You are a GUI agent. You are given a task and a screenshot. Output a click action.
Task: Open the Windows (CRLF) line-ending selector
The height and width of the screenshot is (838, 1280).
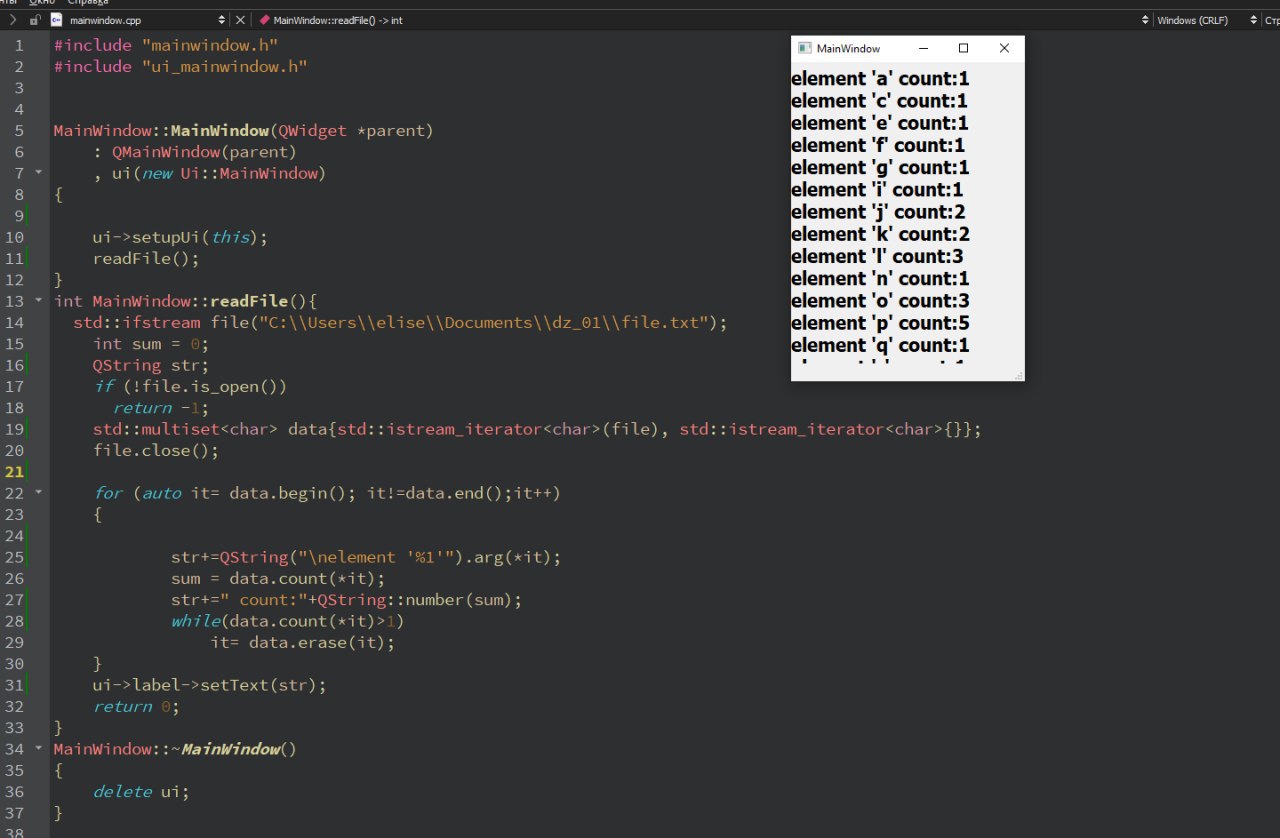(x=1206, y=20)
